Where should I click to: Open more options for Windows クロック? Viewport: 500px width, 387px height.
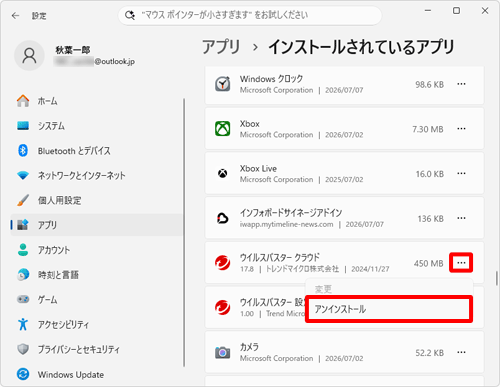tap(461, 84)
